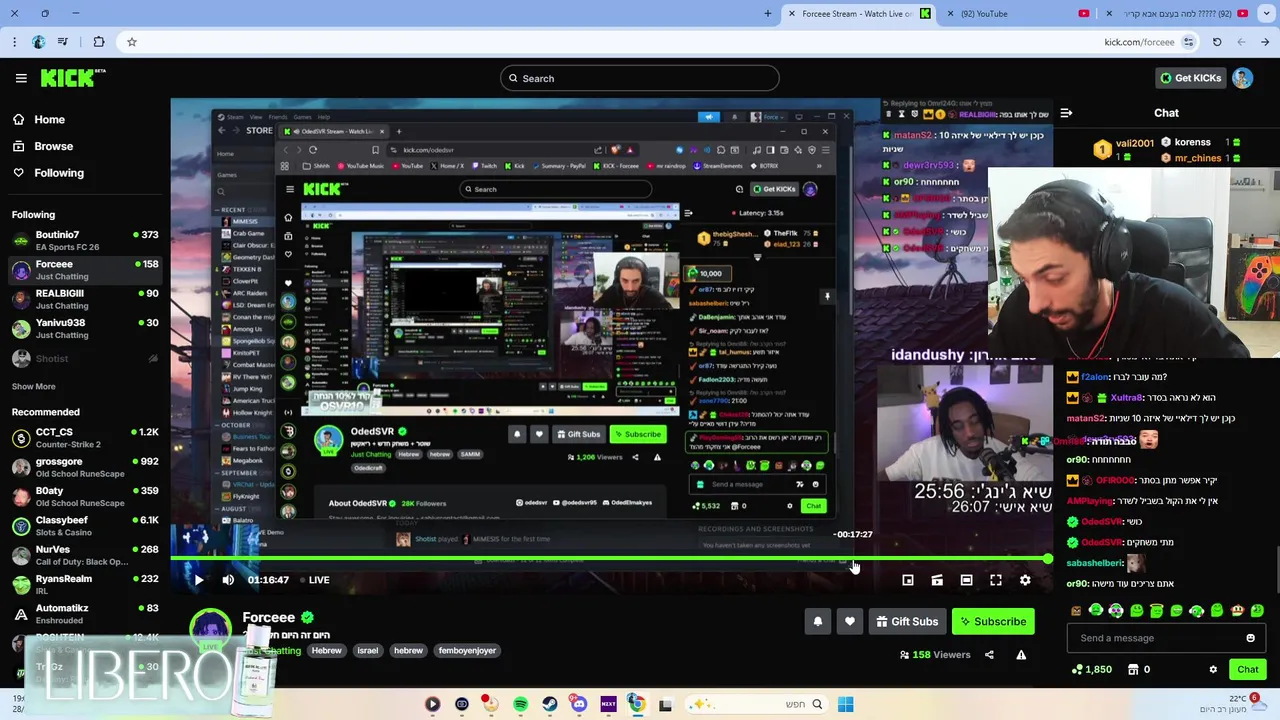Image resolution: width=1280 pixels, height=720 pixels.
Task: Toggle mini player mode
Action: coord(907,580)
